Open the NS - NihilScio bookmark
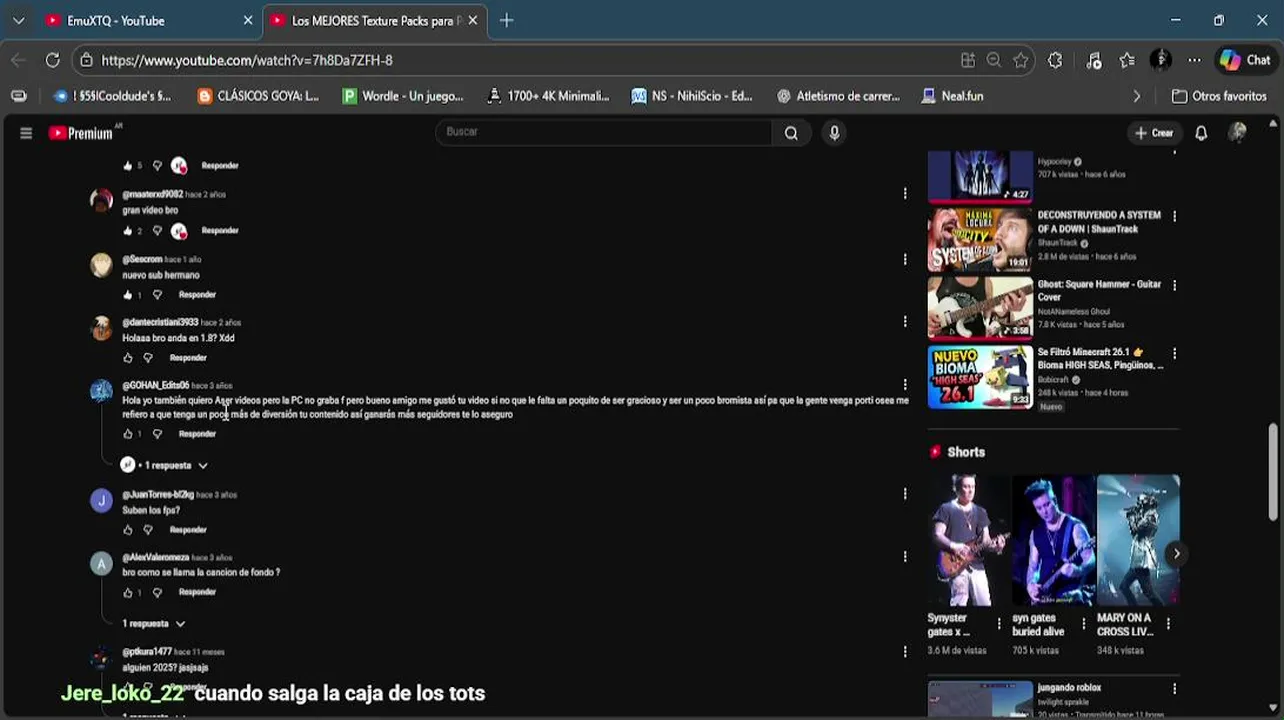Screen dimensions: 1284x720 tap(692, 96)
